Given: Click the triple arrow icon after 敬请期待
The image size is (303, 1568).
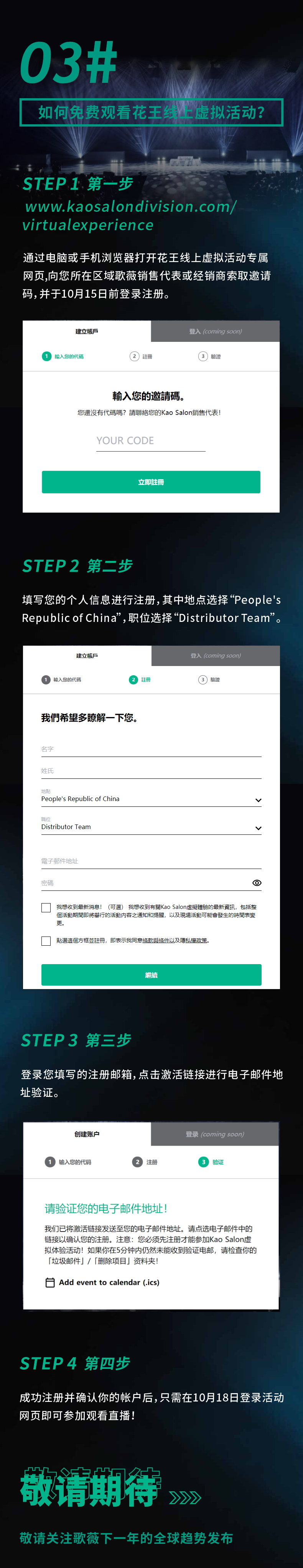Looking at the screenshot, I should pos(184,1497).
